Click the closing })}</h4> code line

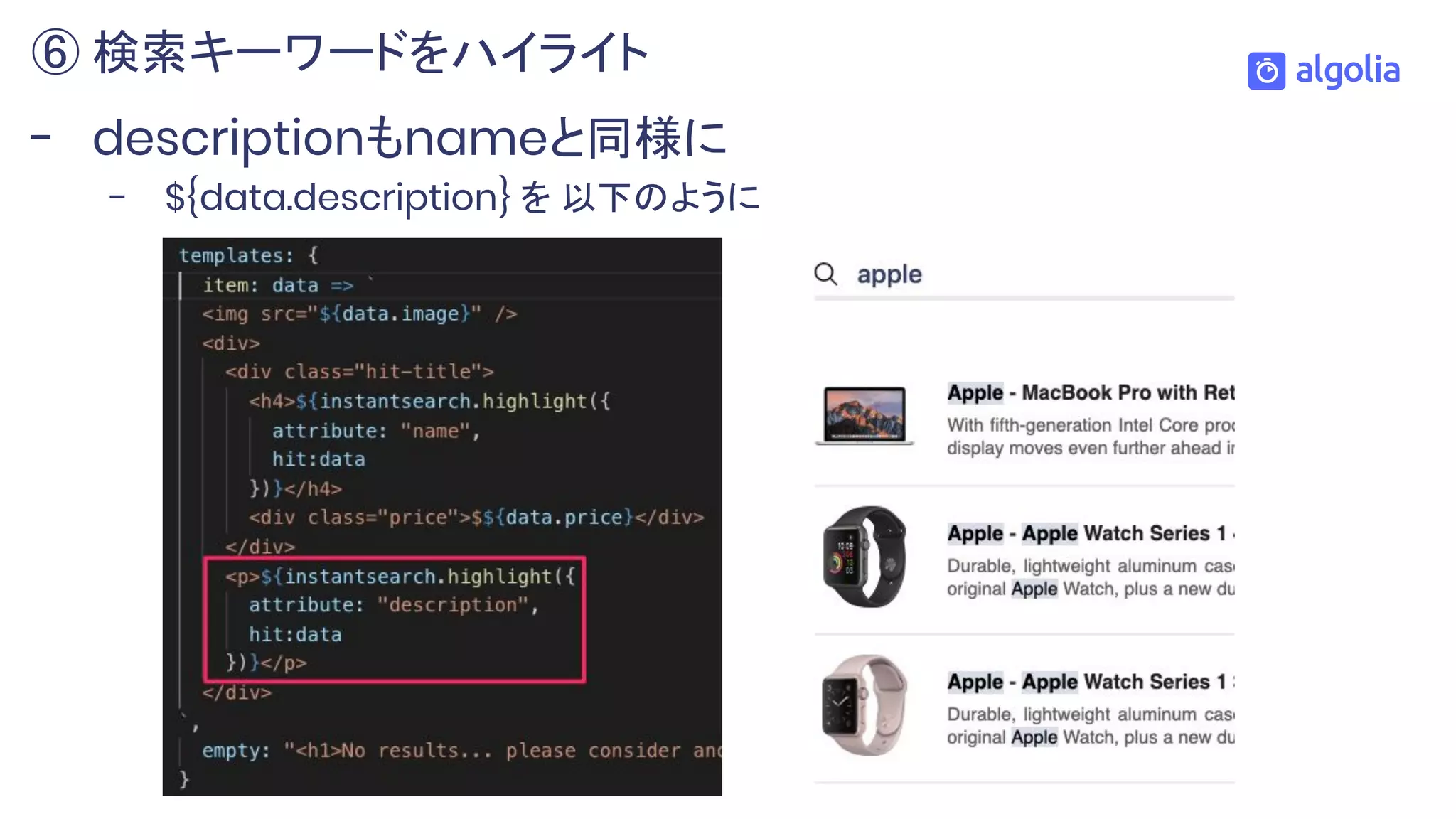pos(295,488)
